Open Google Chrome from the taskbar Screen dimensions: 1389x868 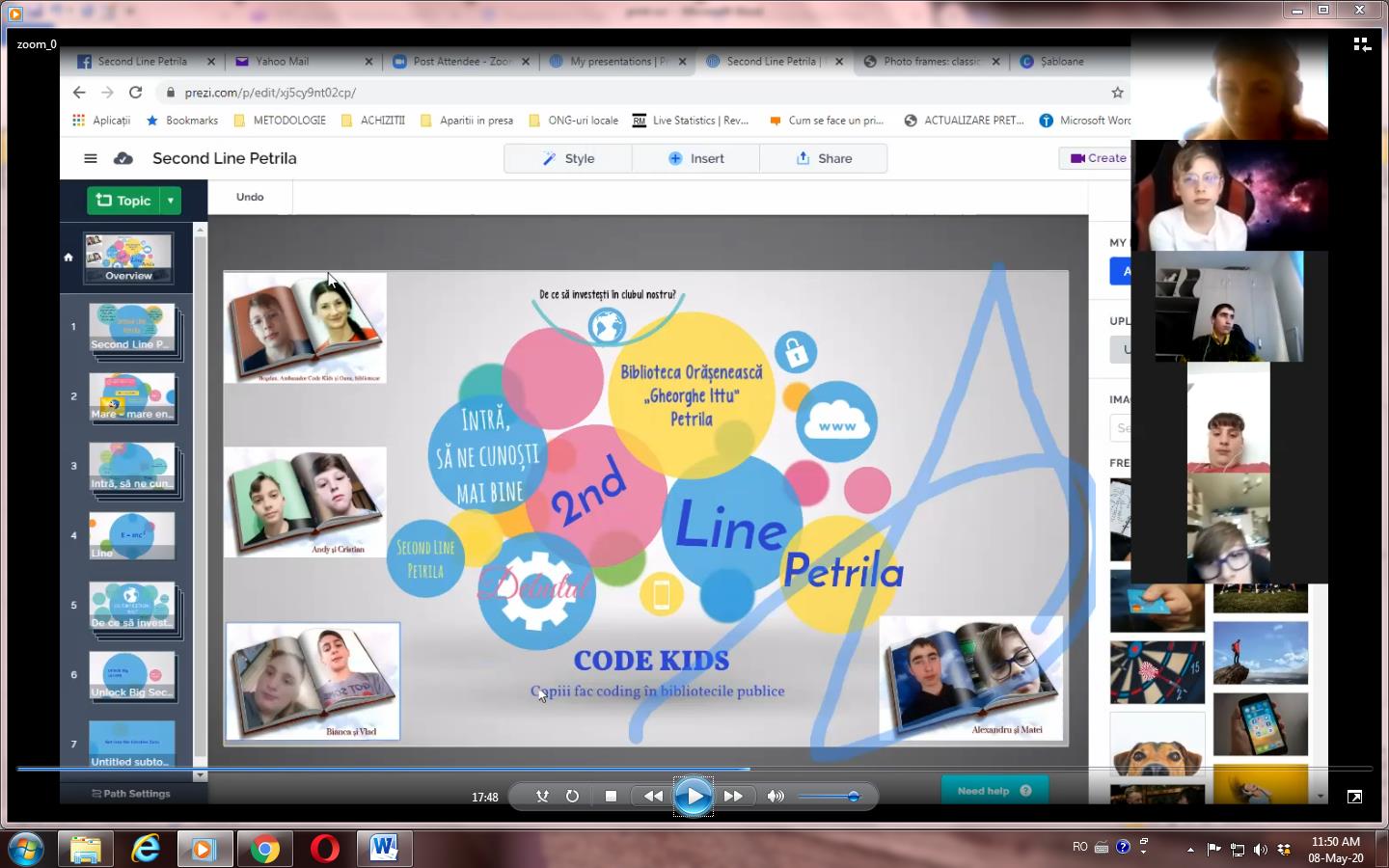tap(264, 849)
